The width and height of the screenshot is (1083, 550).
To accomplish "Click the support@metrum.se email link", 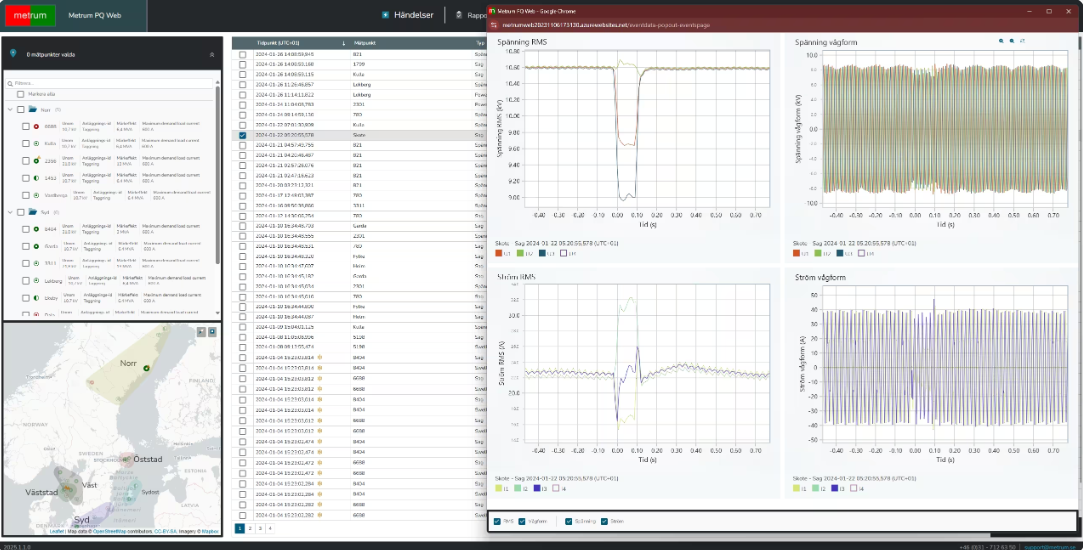I will [1049, 547].
